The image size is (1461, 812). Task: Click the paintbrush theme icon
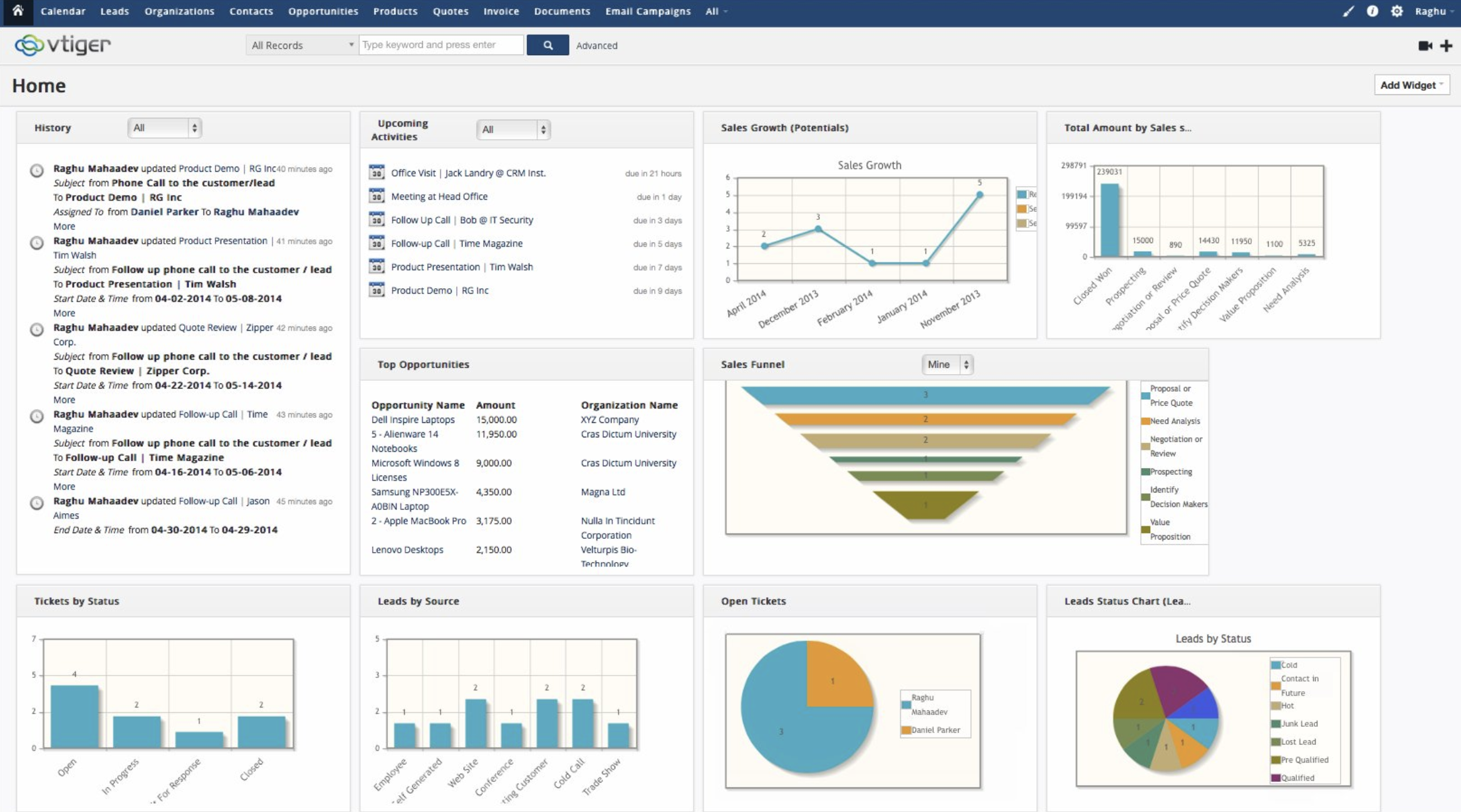[1348, 11]
